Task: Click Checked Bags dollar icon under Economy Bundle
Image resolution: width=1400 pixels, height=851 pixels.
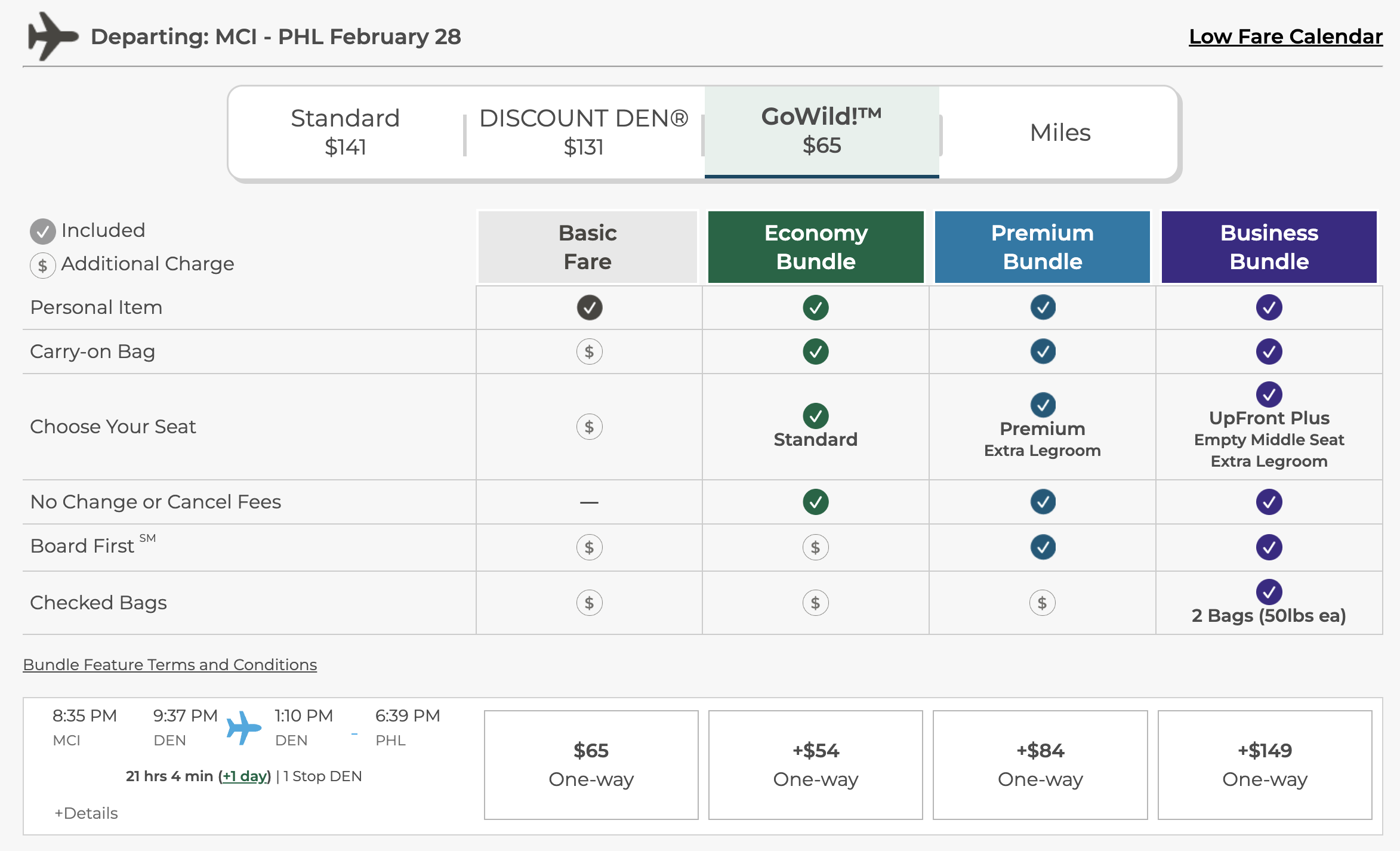Action: click(x=816, y=603)
